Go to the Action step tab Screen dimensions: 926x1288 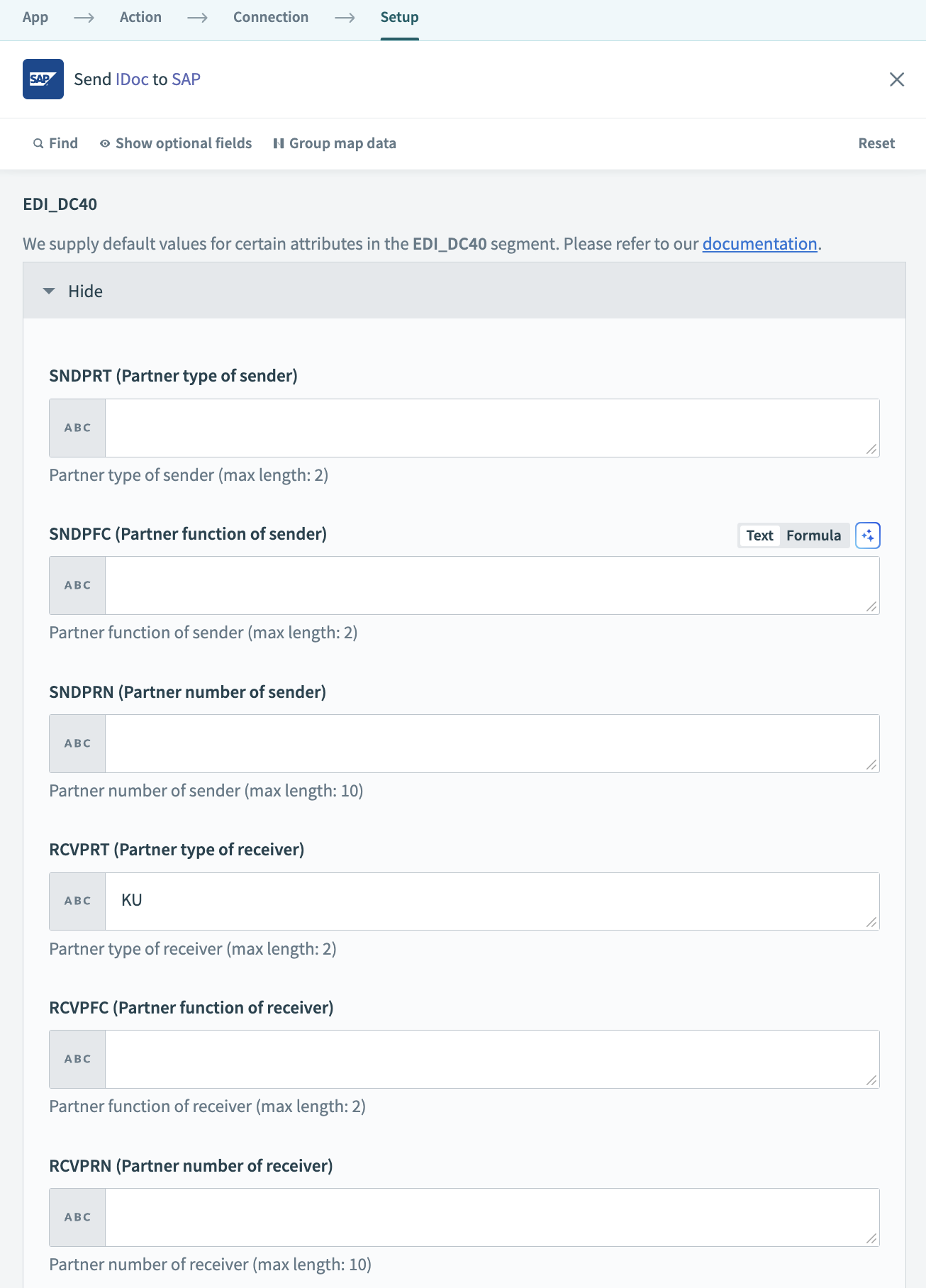[140, 17]
